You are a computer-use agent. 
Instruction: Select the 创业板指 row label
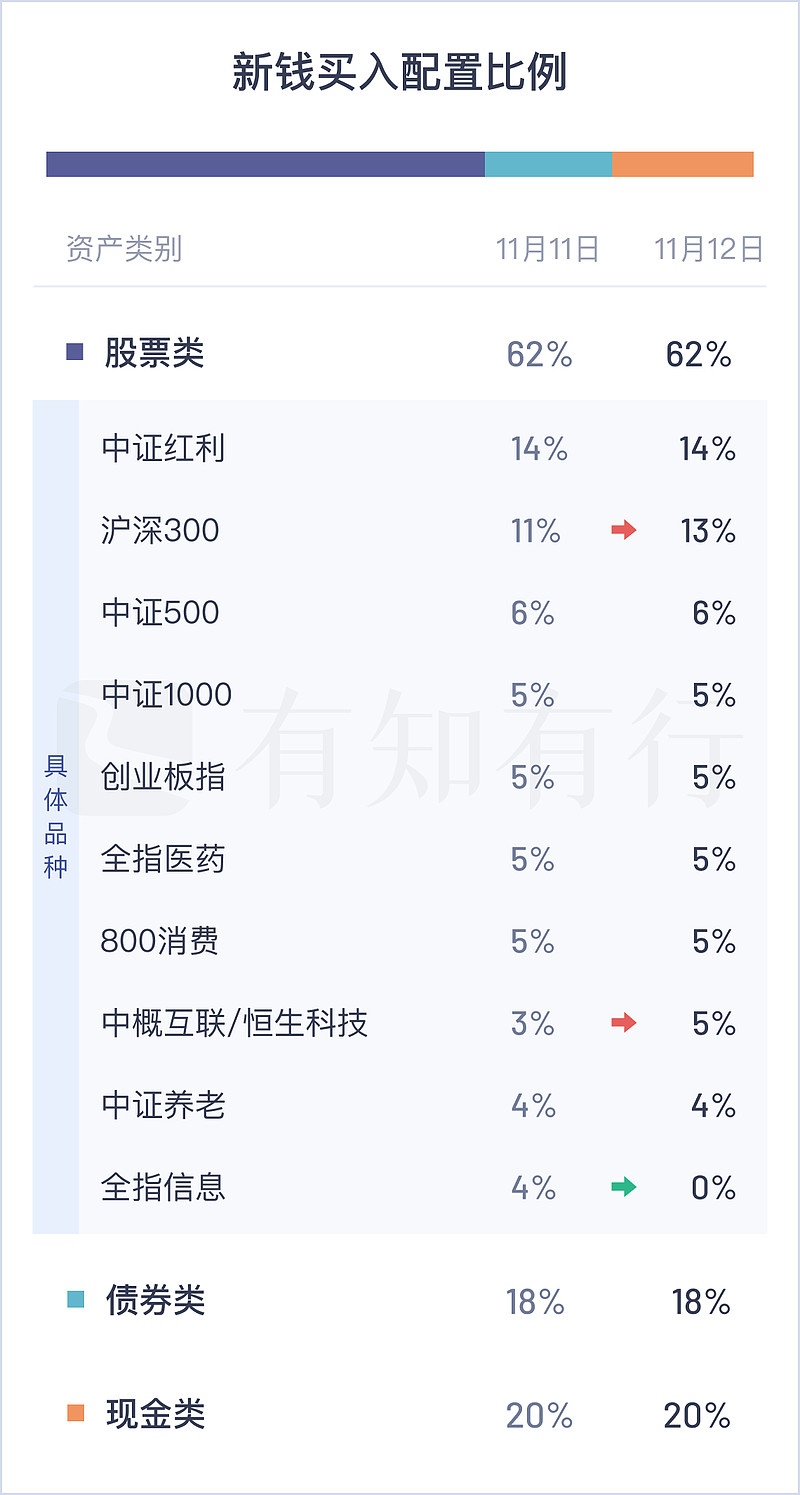[x=163, y=776]
